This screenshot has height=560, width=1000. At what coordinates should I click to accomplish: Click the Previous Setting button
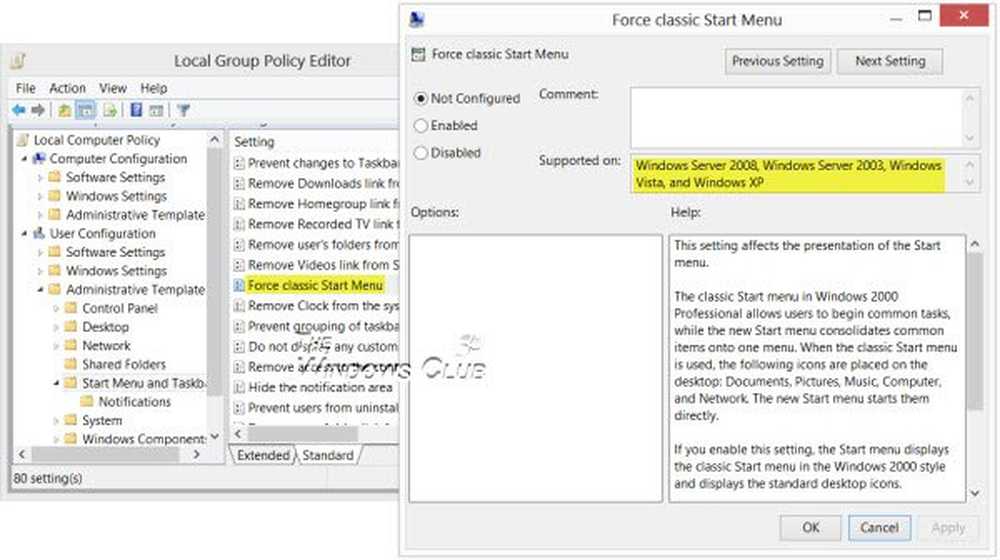[777, 61]
